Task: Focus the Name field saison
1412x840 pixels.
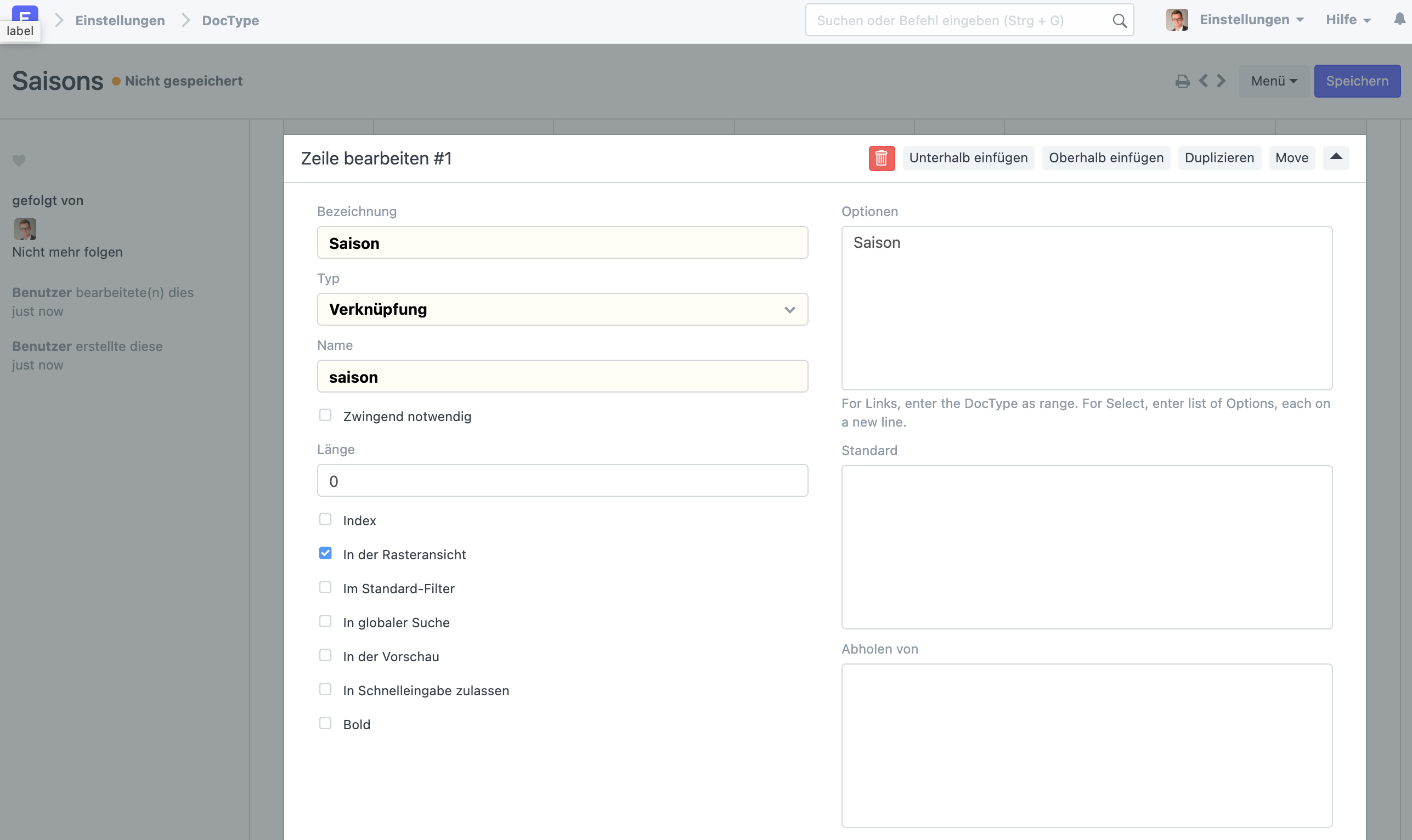Action: point(562,377)
